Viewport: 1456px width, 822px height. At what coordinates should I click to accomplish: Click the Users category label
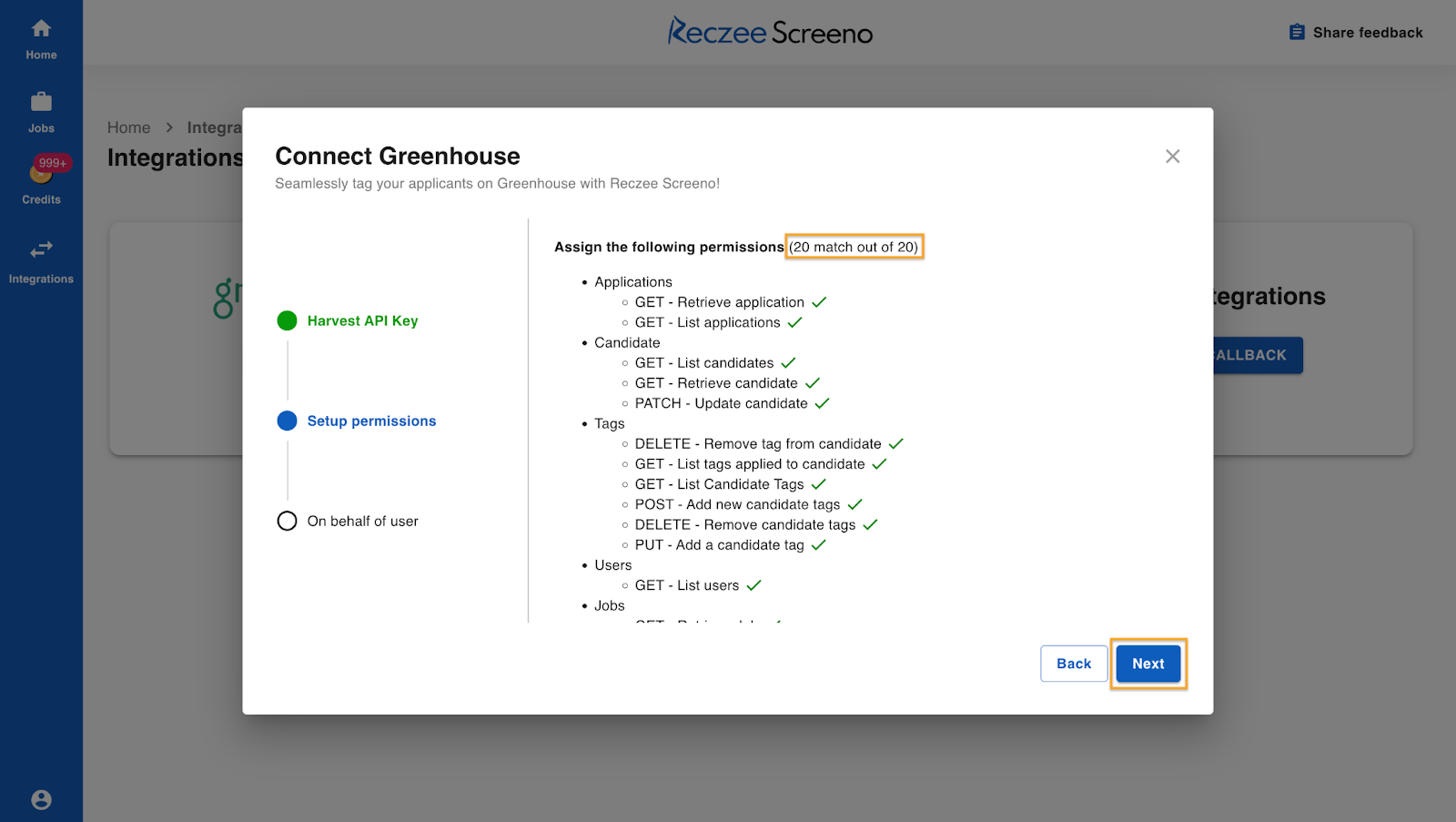613,565
